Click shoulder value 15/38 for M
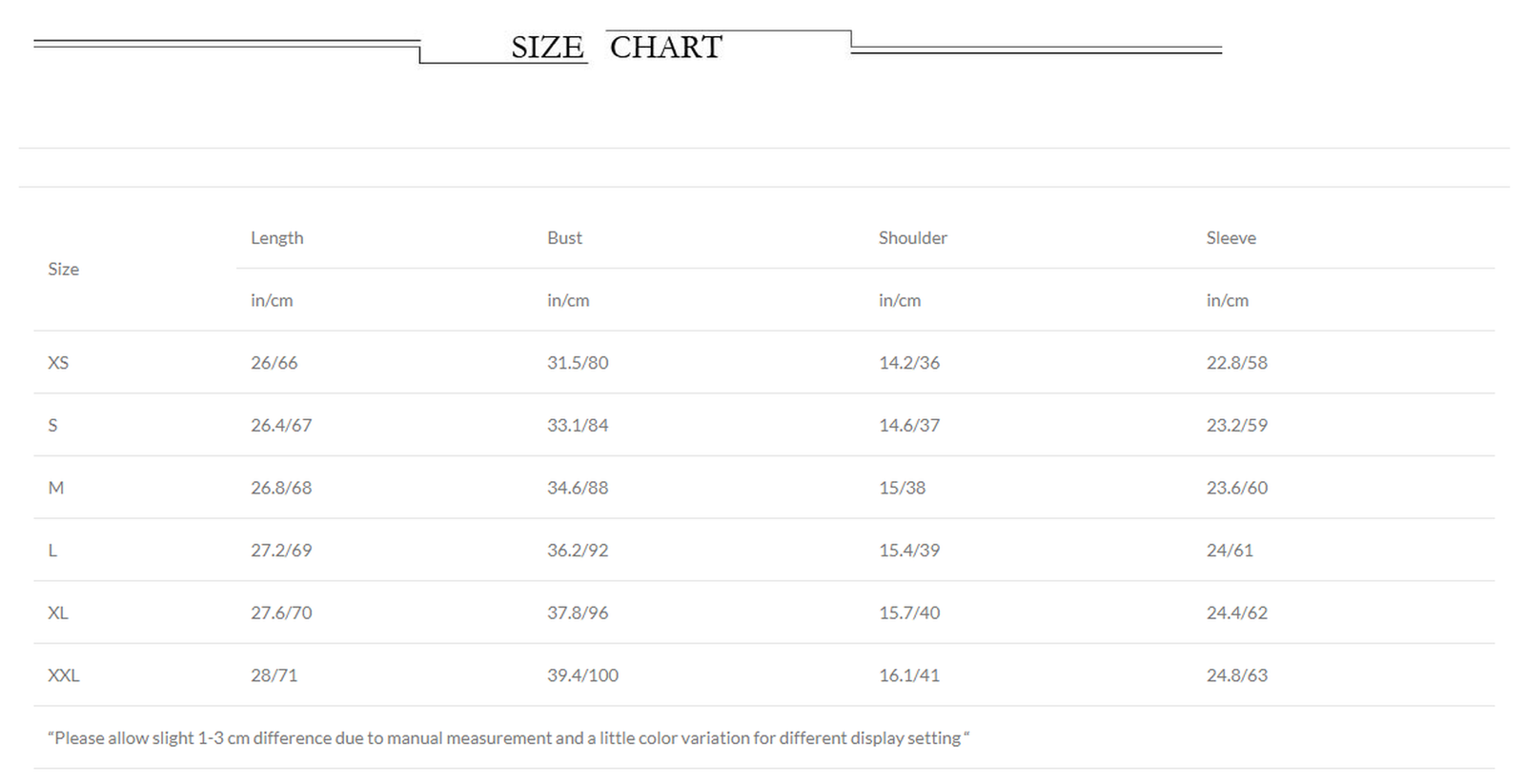 [x=902, y=488]
